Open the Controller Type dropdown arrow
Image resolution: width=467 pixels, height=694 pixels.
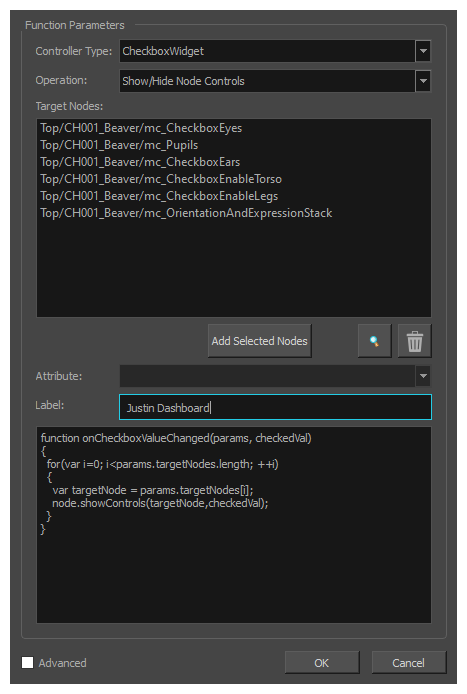(x=423, y=51)
